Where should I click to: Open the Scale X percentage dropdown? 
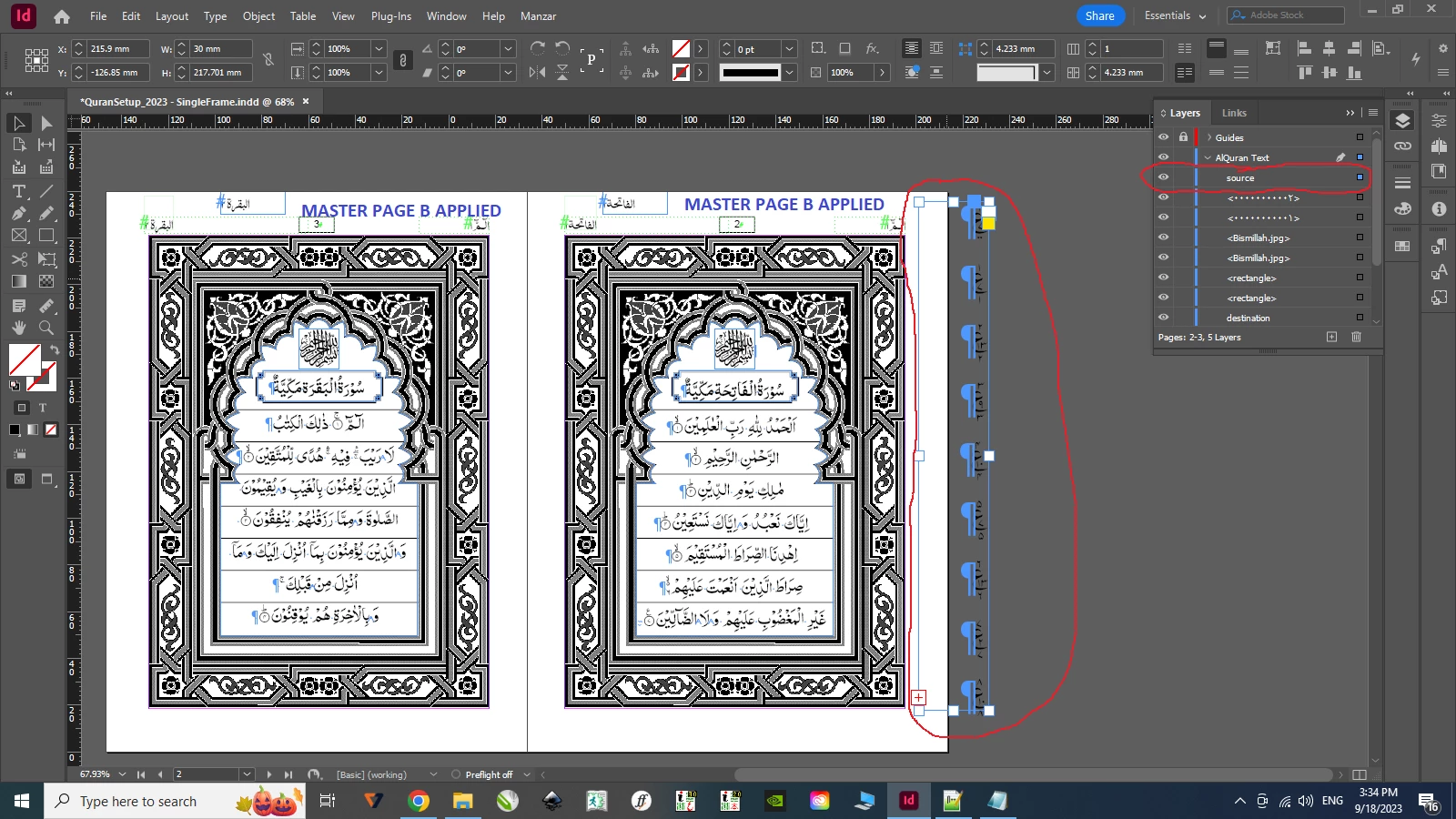[x=379, y=48]
